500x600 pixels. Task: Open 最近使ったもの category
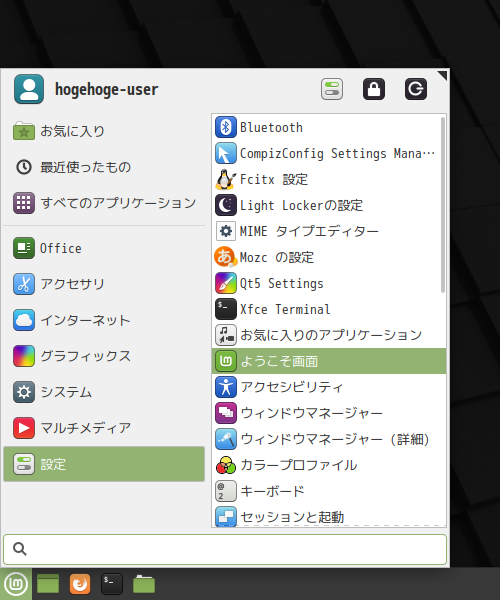(x=104, y=167)
